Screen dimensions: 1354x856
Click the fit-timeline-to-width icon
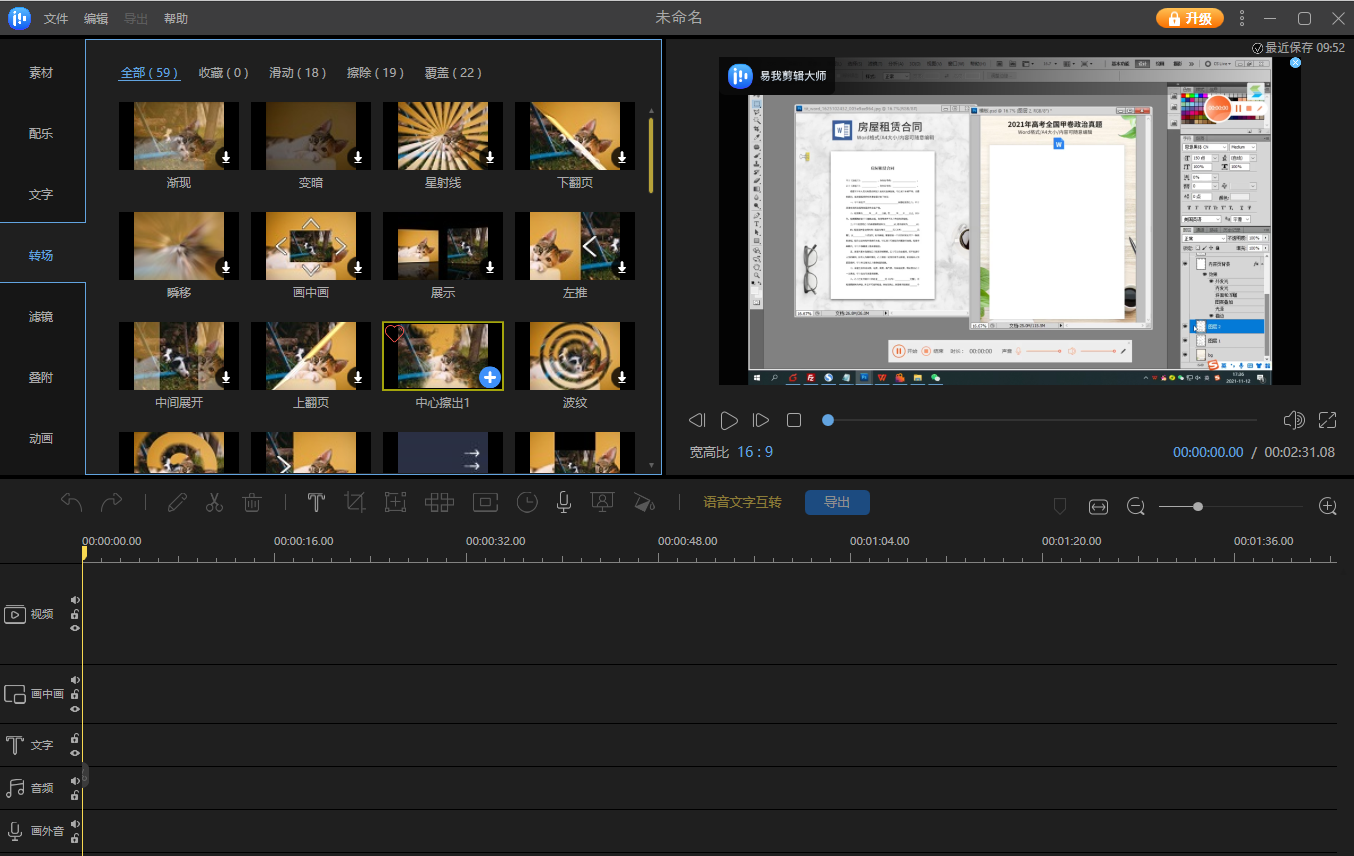(x=1098, y=507)
